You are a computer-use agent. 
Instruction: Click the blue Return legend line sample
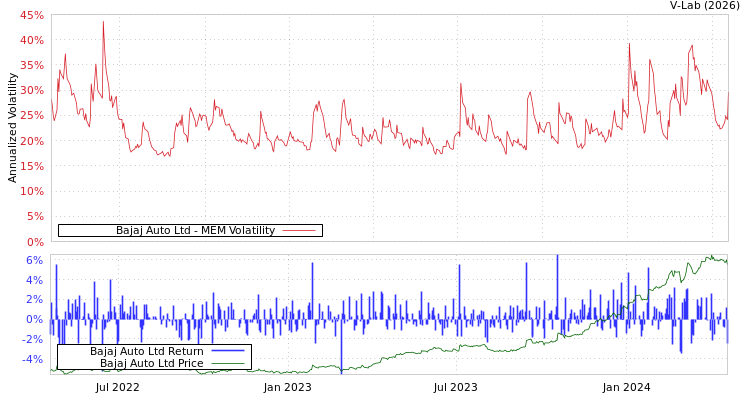tap(228, 351)
